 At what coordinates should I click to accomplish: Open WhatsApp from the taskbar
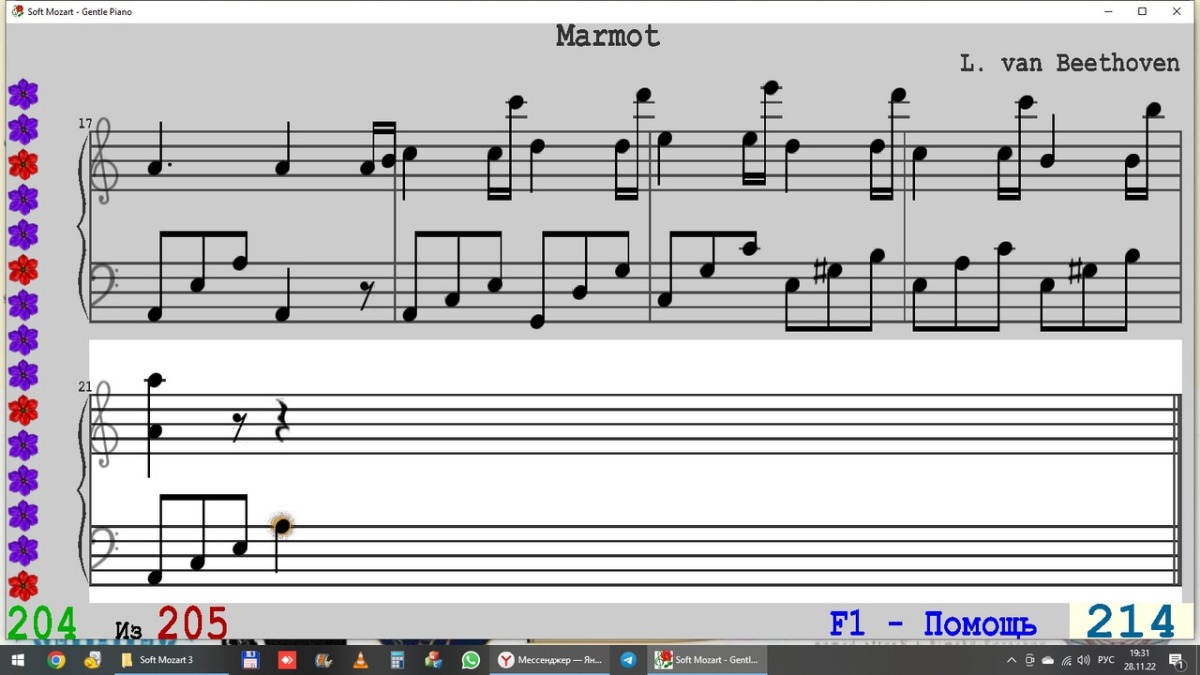(471, 660)
